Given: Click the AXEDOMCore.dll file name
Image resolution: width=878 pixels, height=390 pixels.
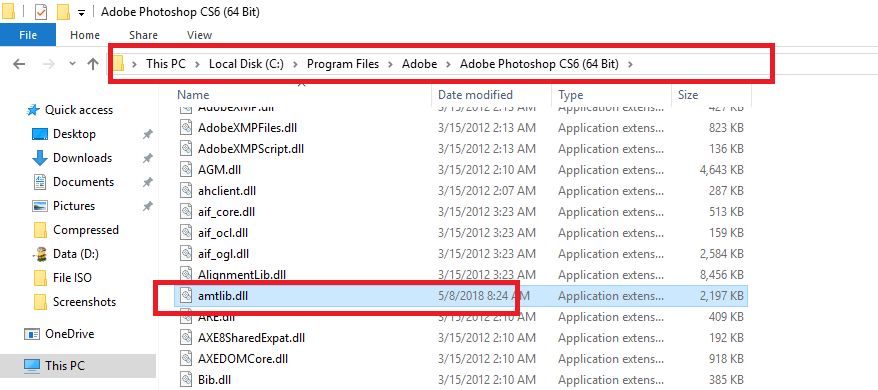Looking at the screenshot, I should (243, 359).
